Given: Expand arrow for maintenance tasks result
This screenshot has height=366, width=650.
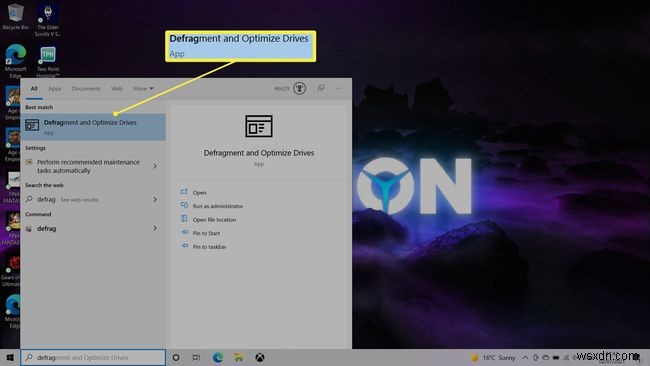Looking at the screenshot, I should click(x=155, y=166).
